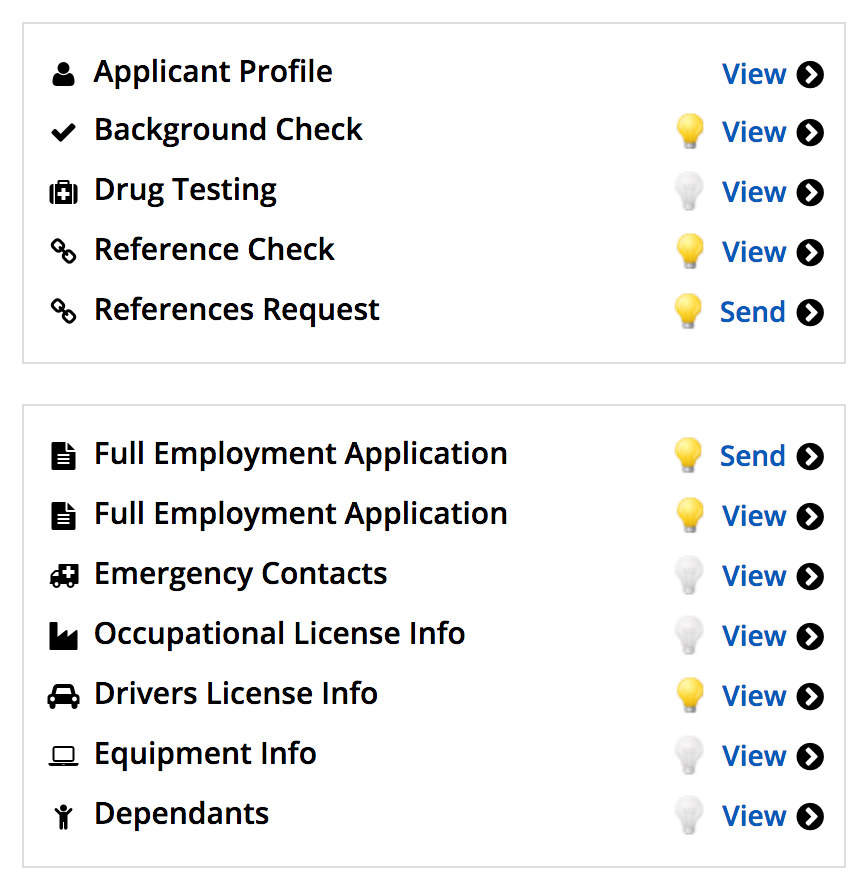This screenshot has width=864, height=896.
Task: Click the laptop icon beside Equipment Info
Action: tap(63, 756)
